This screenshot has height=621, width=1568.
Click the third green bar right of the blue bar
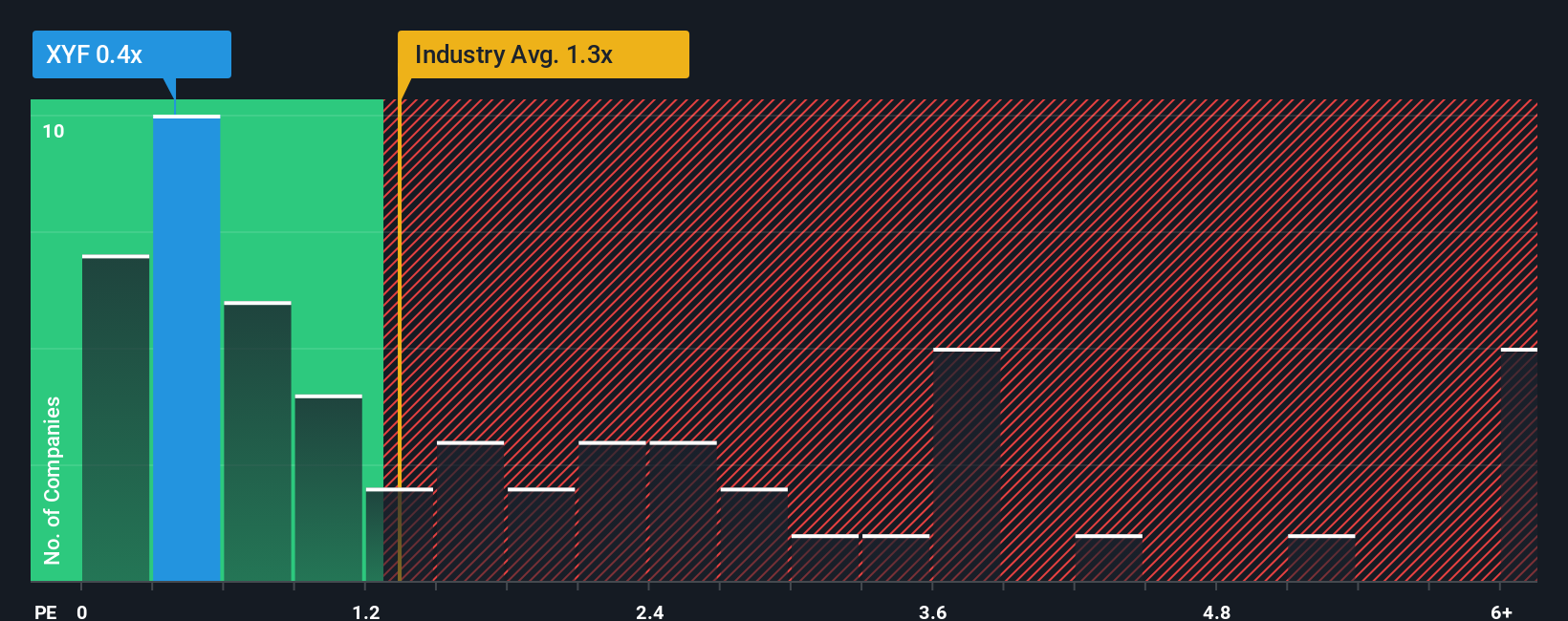[x=257, y=441]
